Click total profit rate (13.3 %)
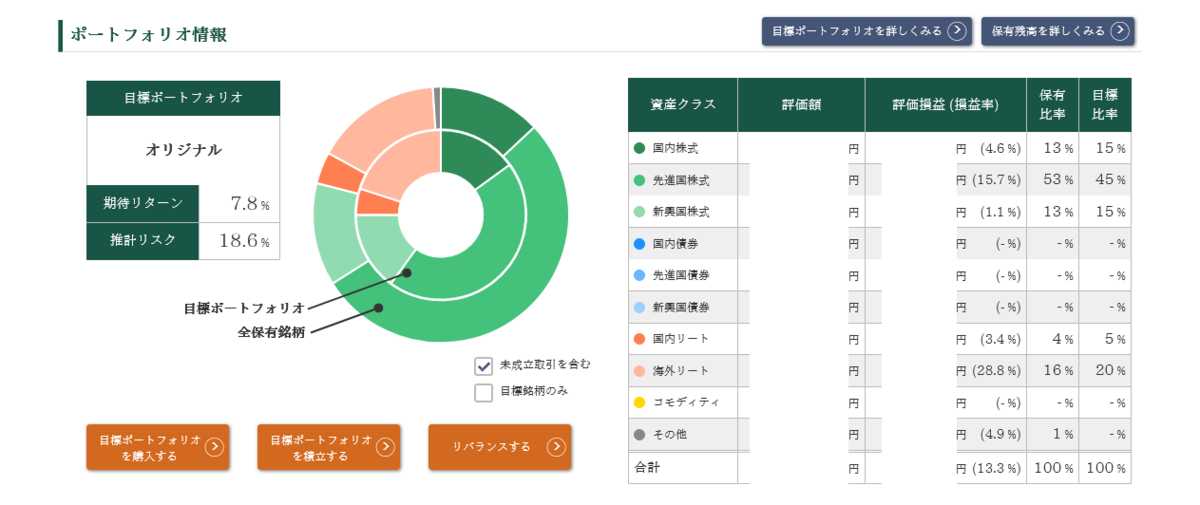The image size is (1200, 505). [x=997, y=467]
